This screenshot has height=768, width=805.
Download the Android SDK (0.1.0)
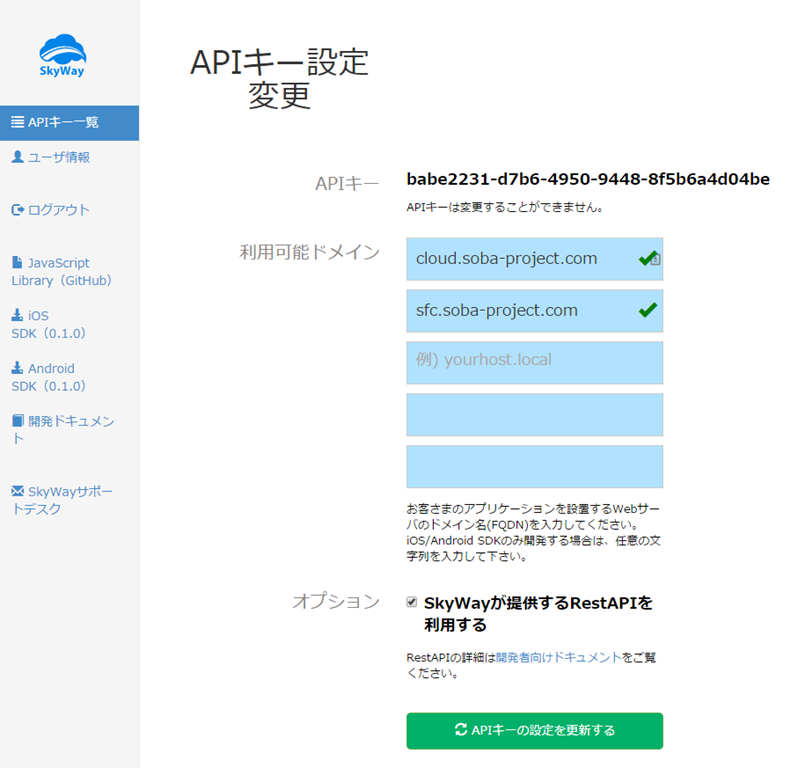49,377
